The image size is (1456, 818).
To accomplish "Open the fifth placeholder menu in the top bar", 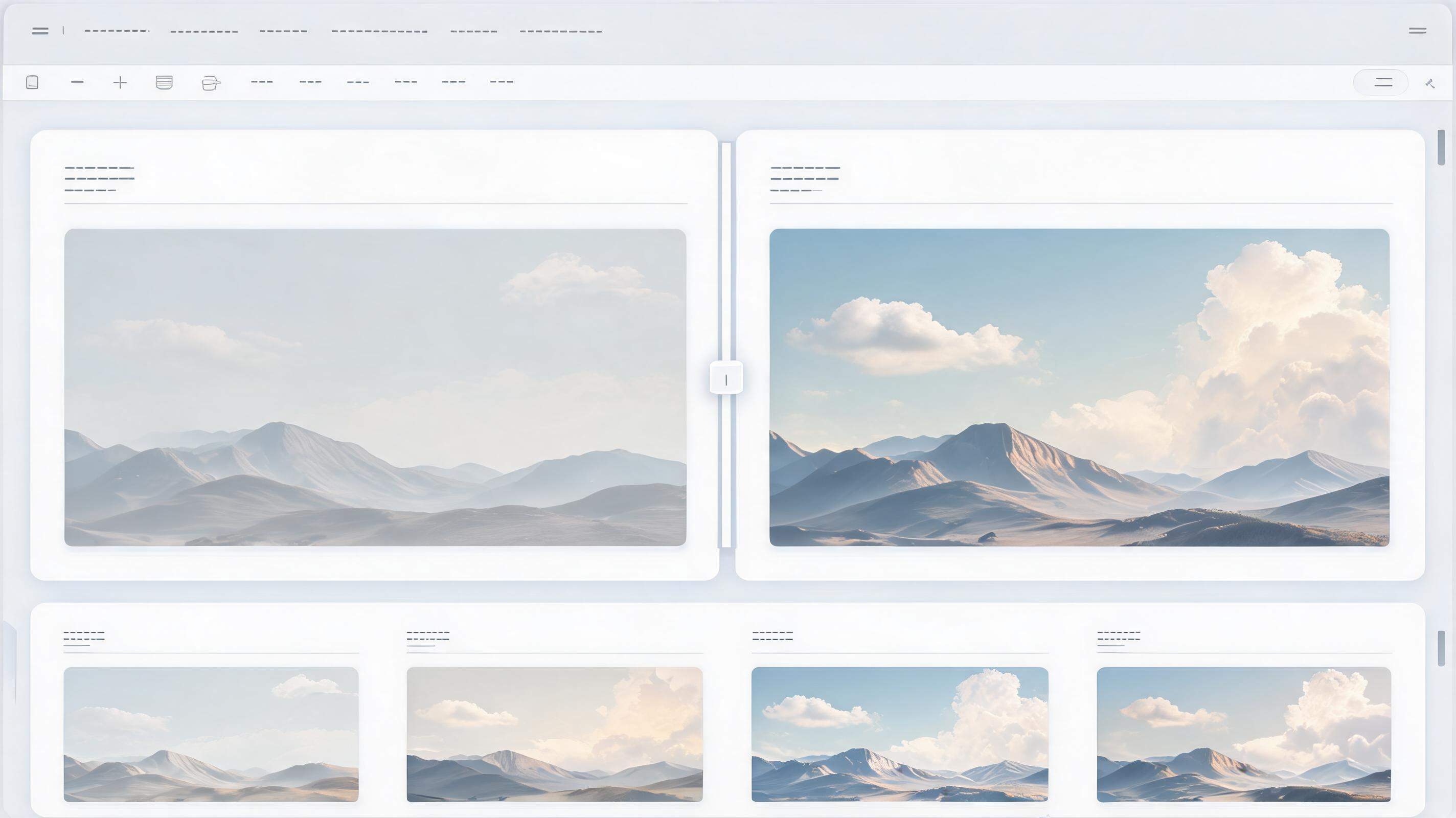I will tap(473, 31).
